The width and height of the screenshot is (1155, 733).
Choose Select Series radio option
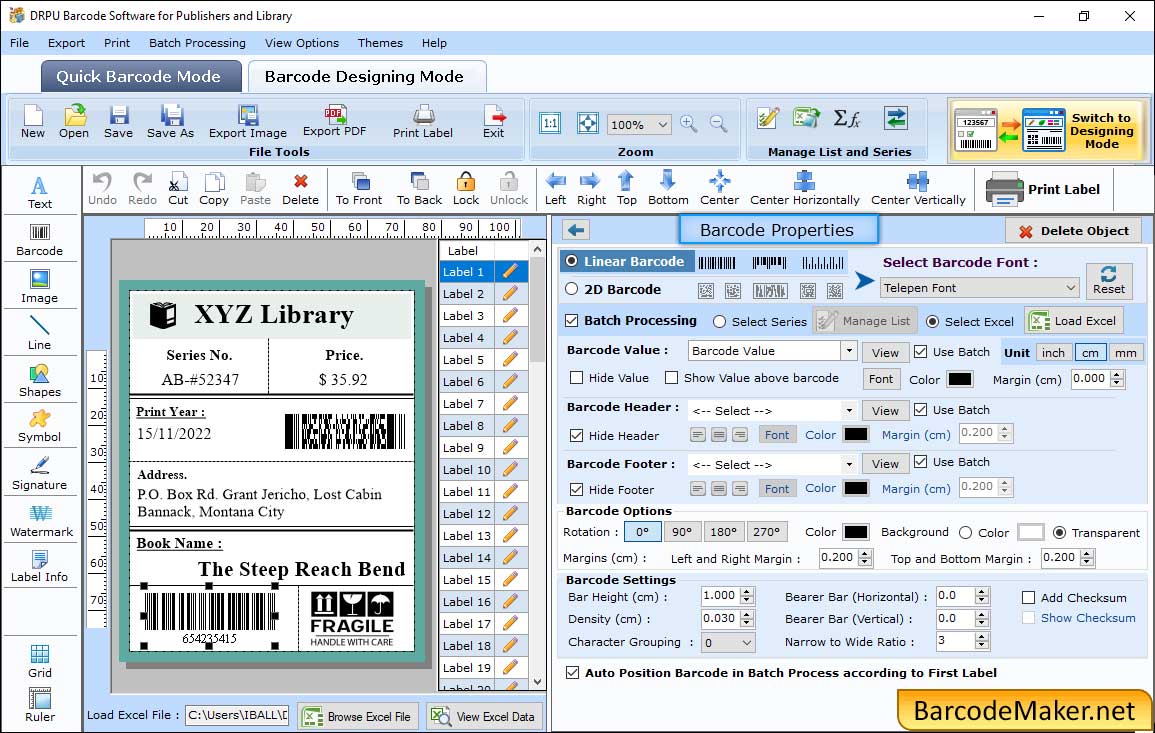[x=720, y=322]
